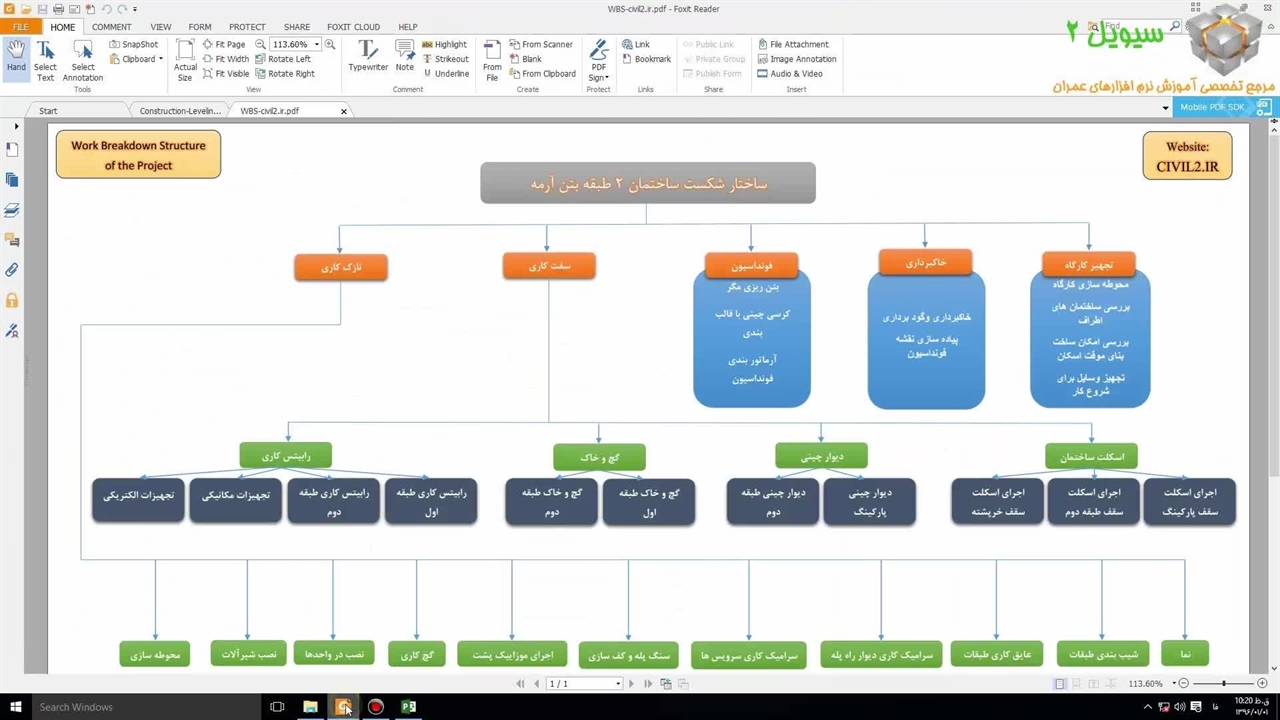This screenshot has width=1280, height=720.
Task: Click the Highlight tool in ribbon
Action: pos(444,44)
